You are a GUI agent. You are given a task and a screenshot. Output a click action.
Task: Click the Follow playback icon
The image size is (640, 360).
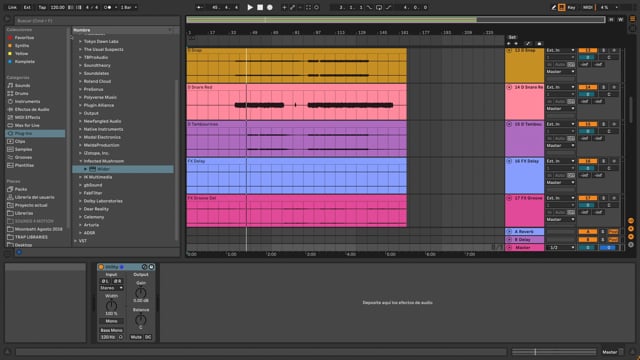(x=200, y=7)
